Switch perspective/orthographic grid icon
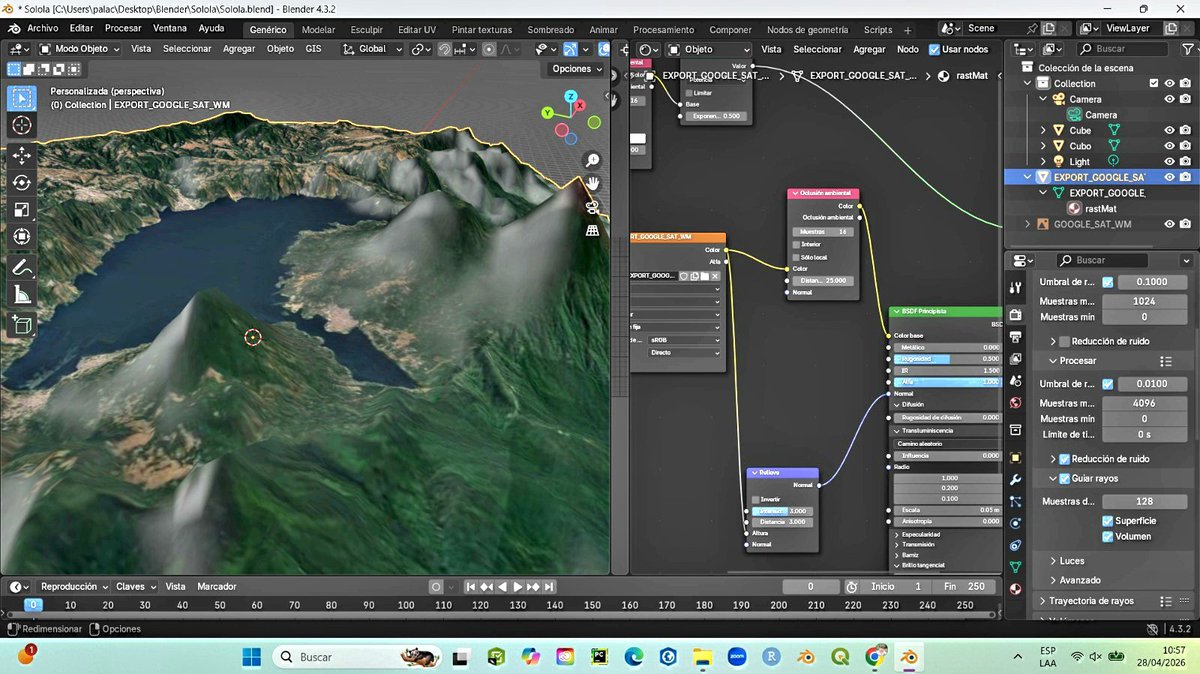 [x=593, y=230]
